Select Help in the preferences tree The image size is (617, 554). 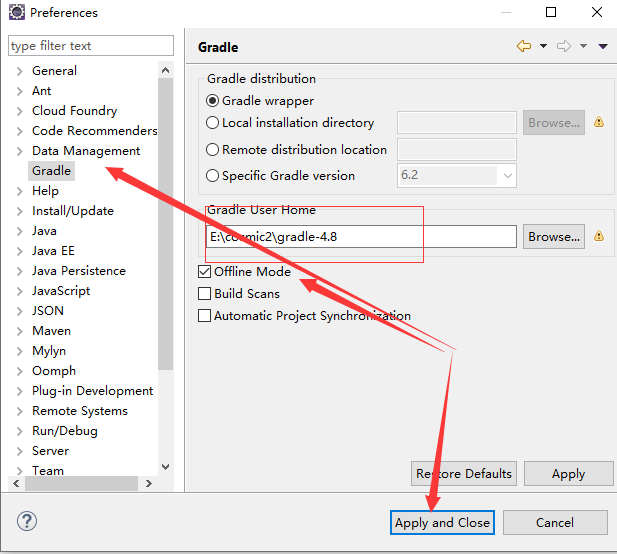[45, 191]
